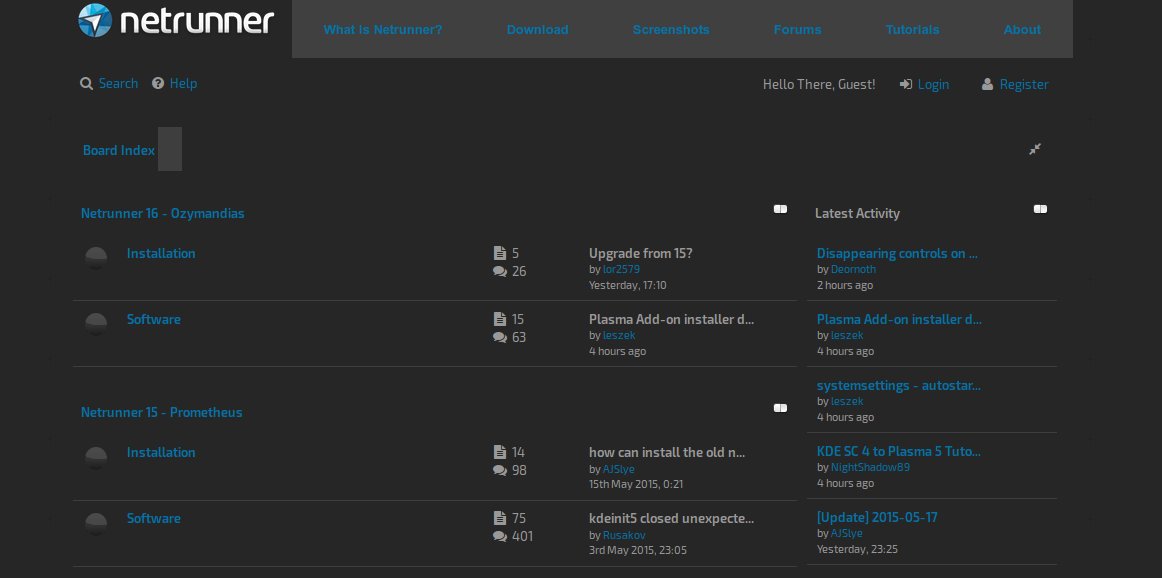Click topics icon beside count 5
This screenshot has height=578, width=1162.
tap(499, 253)
